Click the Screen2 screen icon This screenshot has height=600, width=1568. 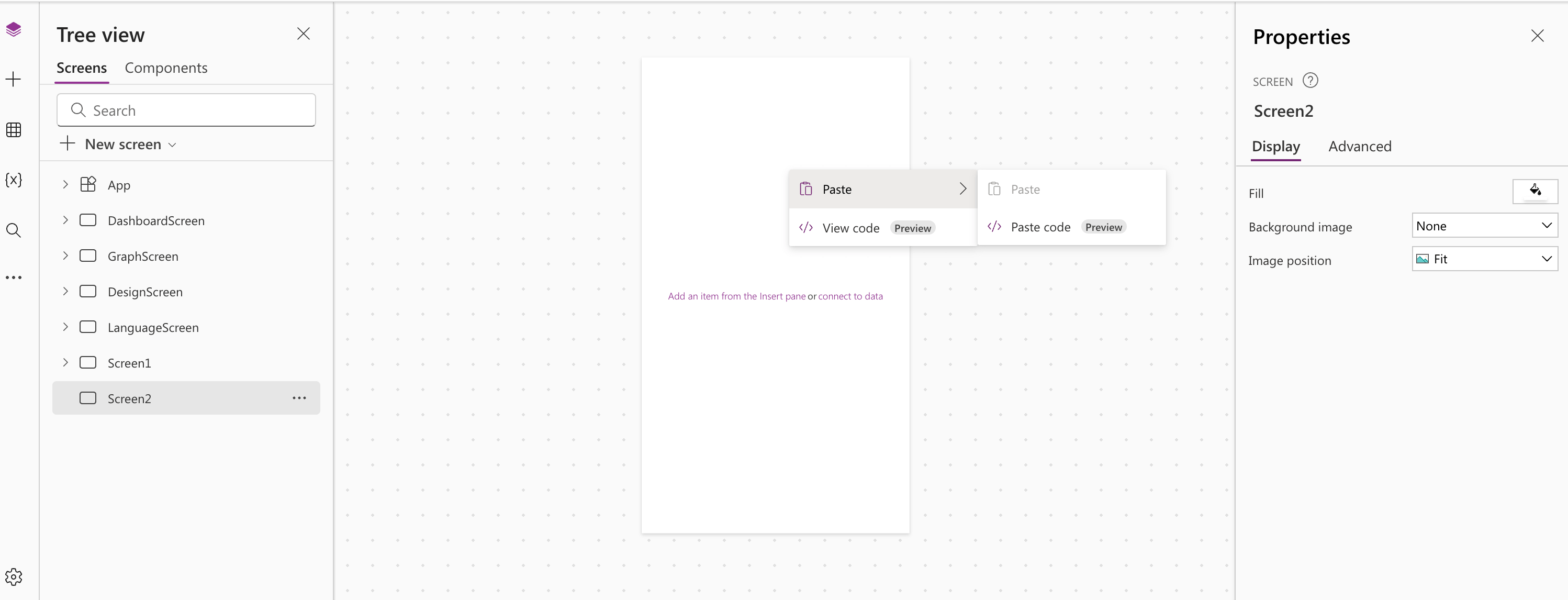click(x=88, y=398)
